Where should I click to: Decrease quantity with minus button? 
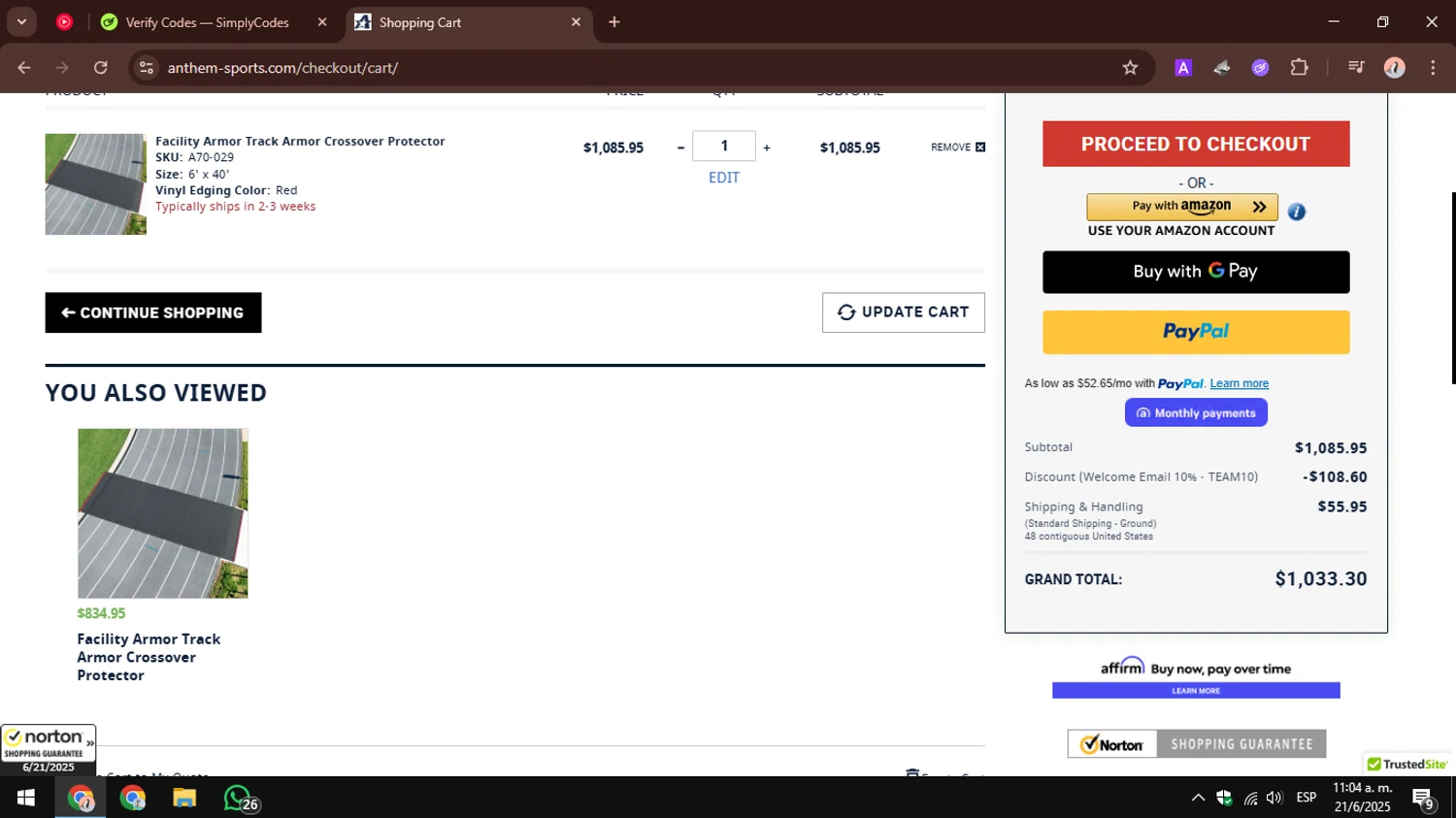point(680,147)
